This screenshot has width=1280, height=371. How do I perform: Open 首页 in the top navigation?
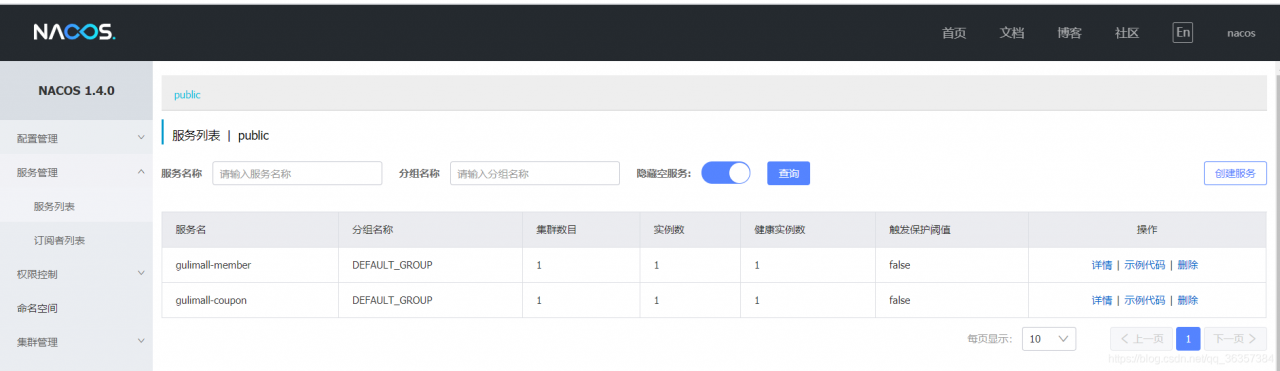[954, 33]
